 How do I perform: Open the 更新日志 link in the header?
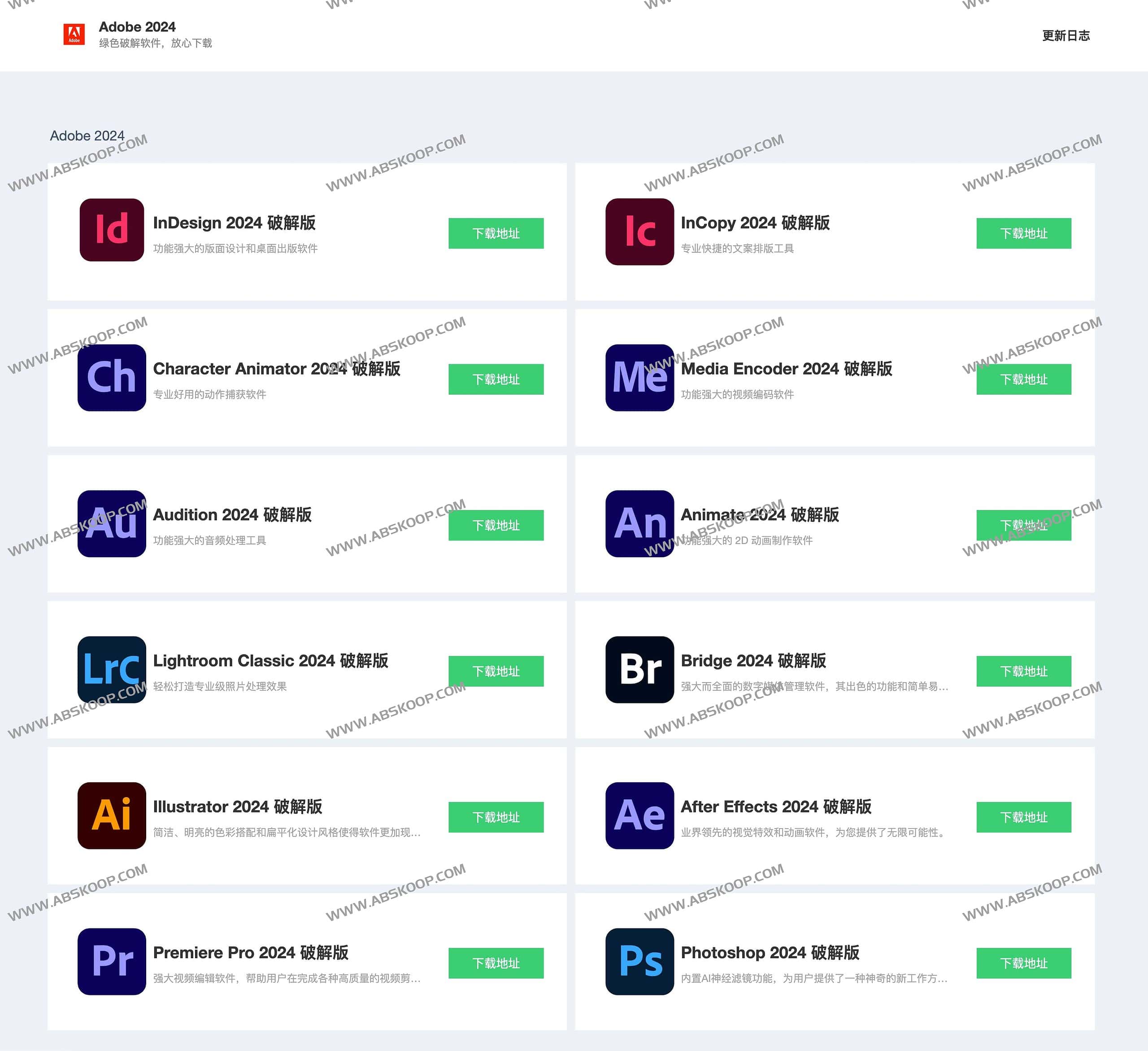[1065, 35]
